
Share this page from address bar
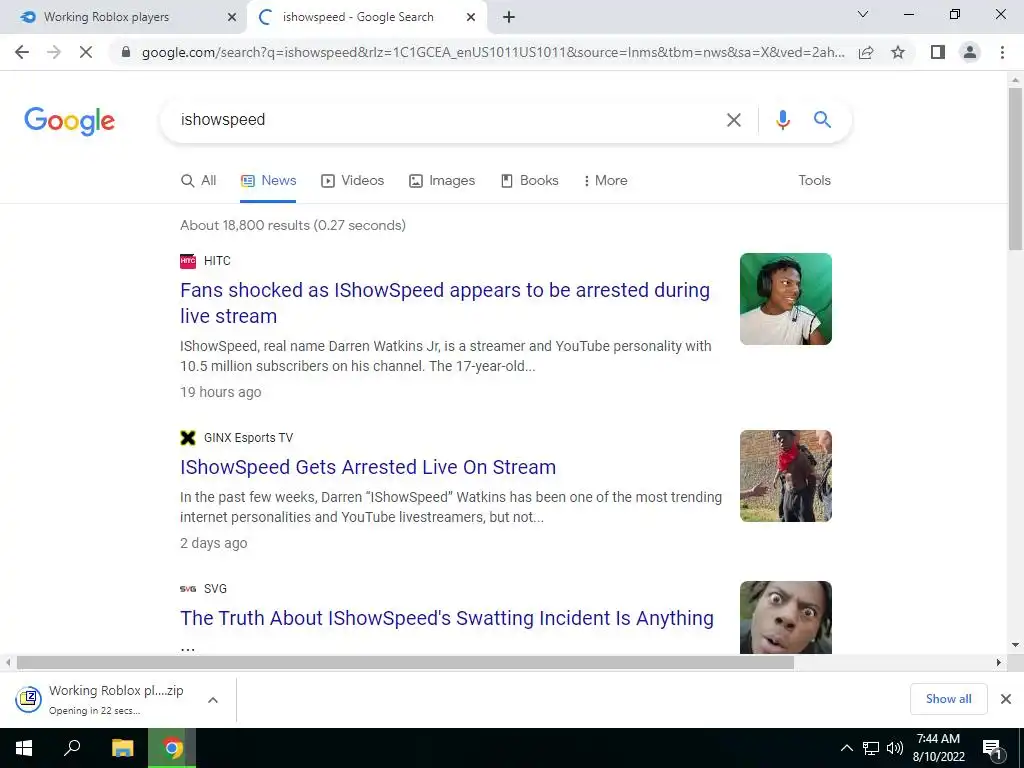click(866, 52)
